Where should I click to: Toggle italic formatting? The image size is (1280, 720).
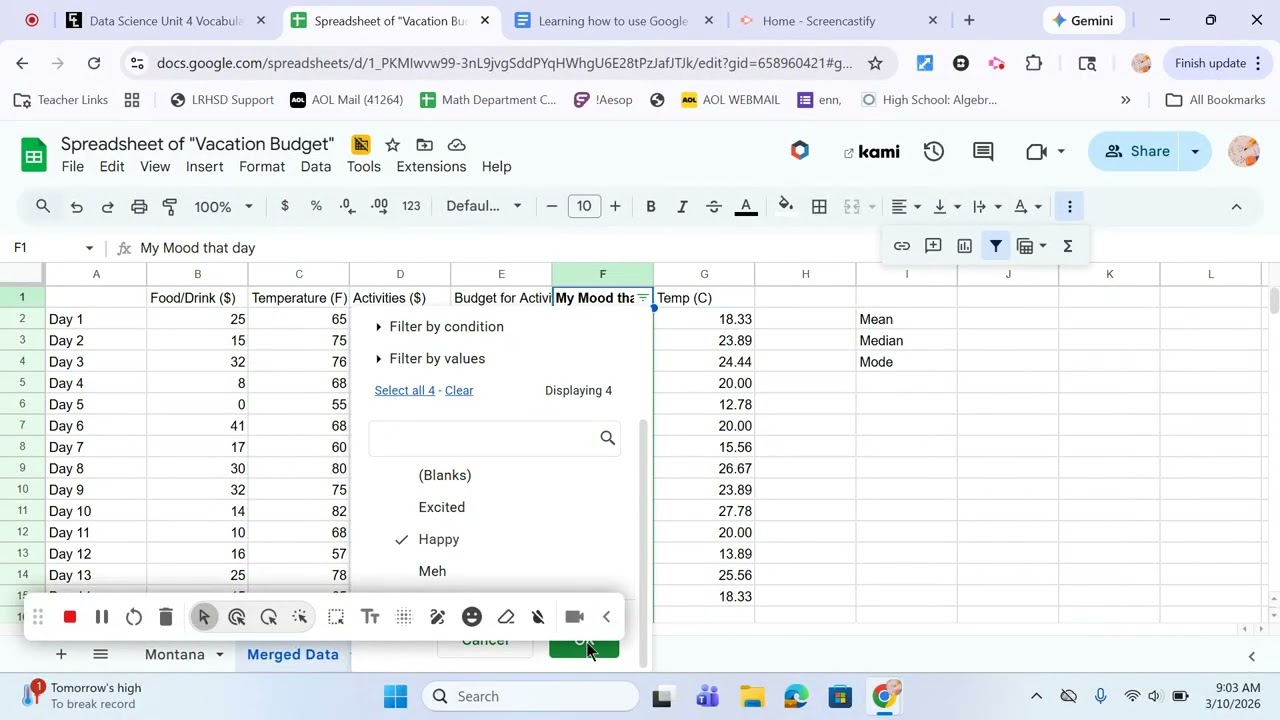(x=682, y=207)
